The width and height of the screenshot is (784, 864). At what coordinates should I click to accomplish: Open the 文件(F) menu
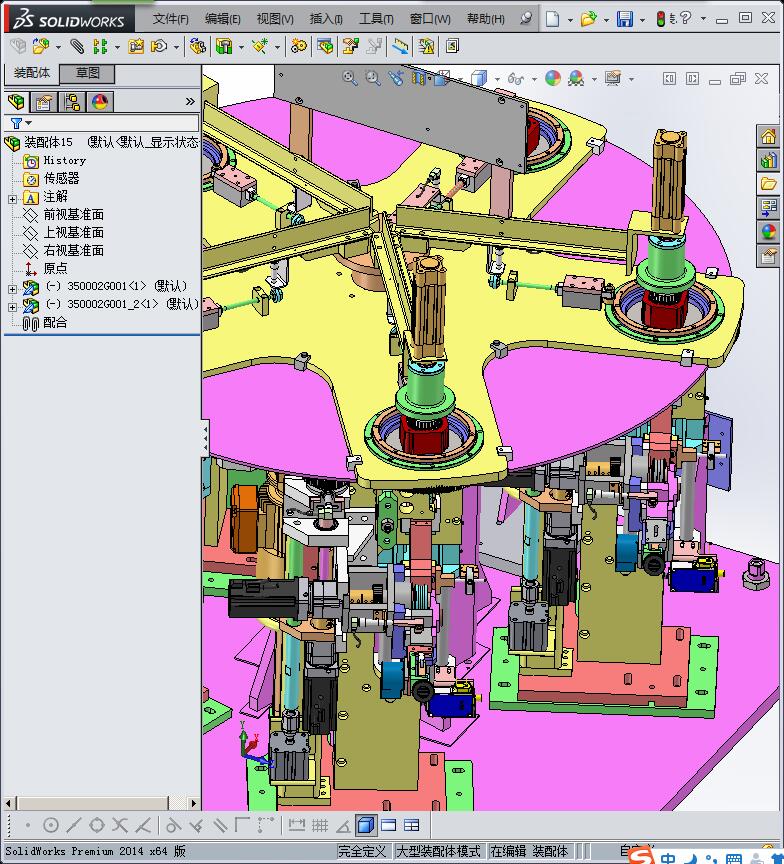pos(170,19)
